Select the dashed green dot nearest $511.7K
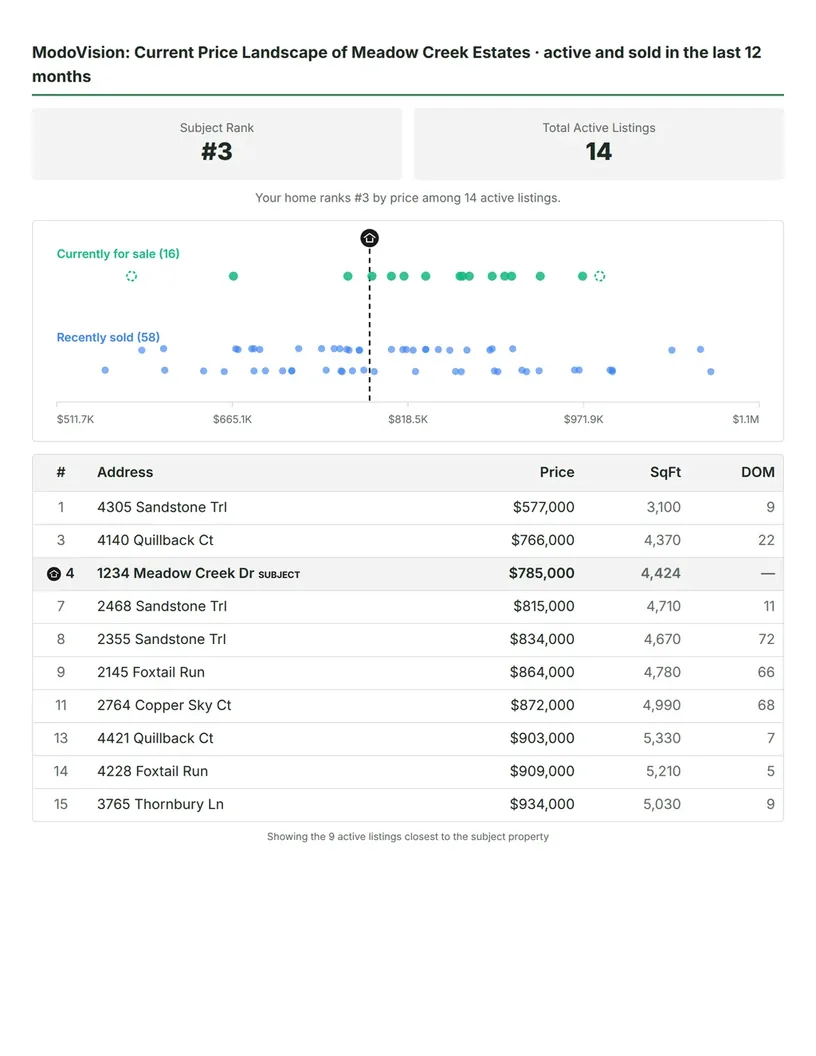This screenshot has height=1056, width=816. coord(131,276)
